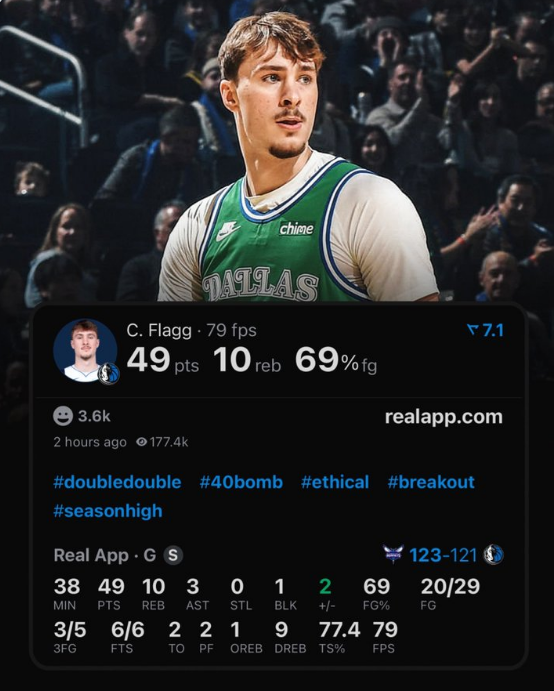Open the #doubledouble hashtag
This screenshot has width=554, height=691.
tap(117, 482)
